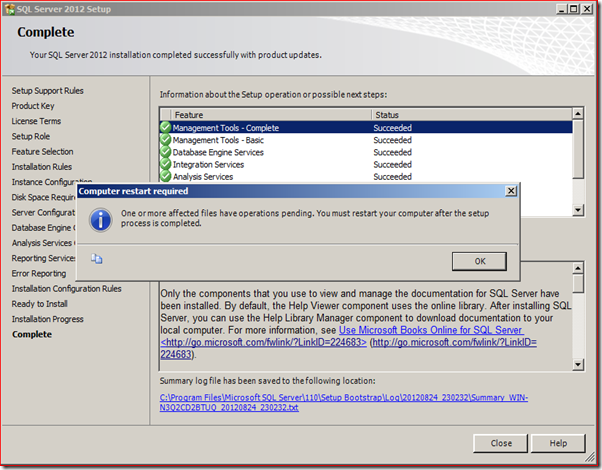Select the Analysis Services row
The width and height of the screenshot is (602, 470).
pyautogui.click(x=366, y=177)
